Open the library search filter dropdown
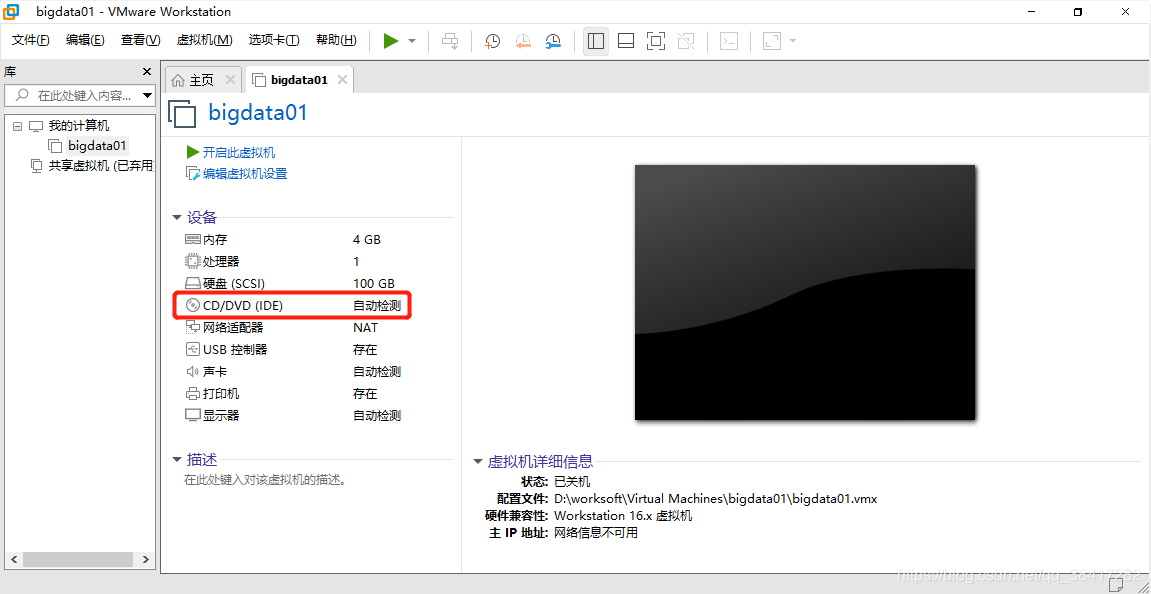 [x=148, y=95]
